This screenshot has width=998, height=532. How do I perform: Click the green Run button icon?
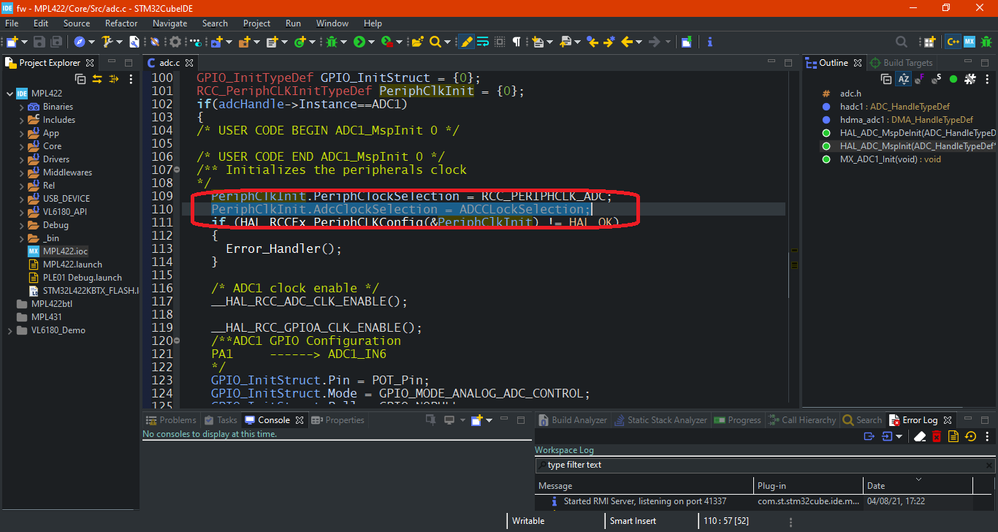pos(359,42)
